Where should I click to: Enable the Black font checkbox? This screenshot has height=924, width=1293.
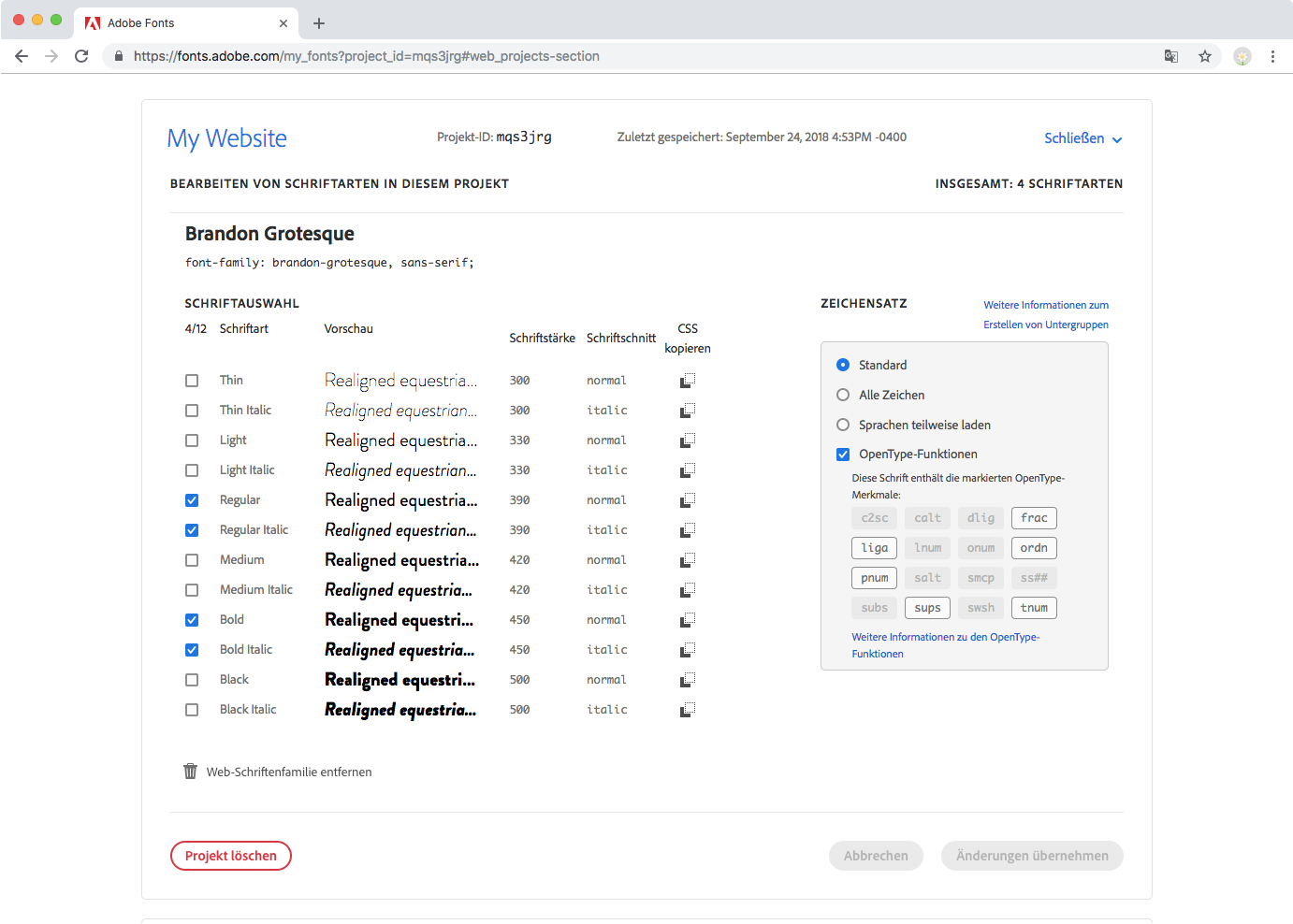(192, 680)
